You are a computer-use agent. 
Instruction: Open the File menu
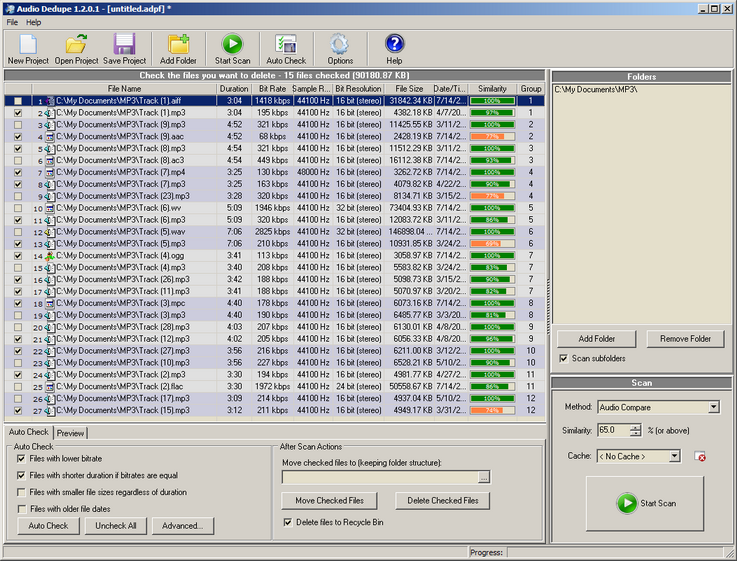[12, 22]
